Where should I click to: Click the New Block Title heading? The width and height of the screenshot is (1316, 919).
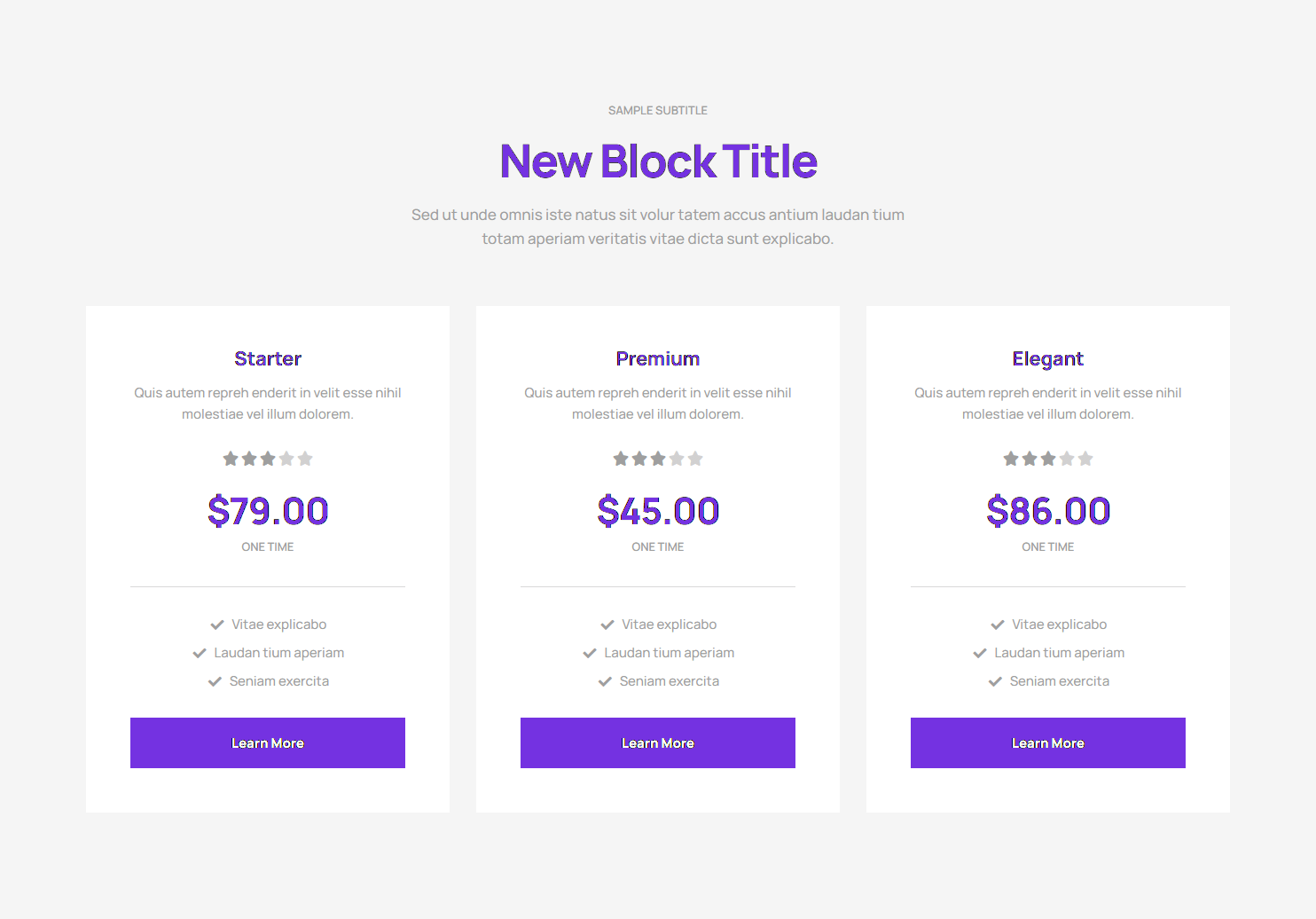coord(658,161)
